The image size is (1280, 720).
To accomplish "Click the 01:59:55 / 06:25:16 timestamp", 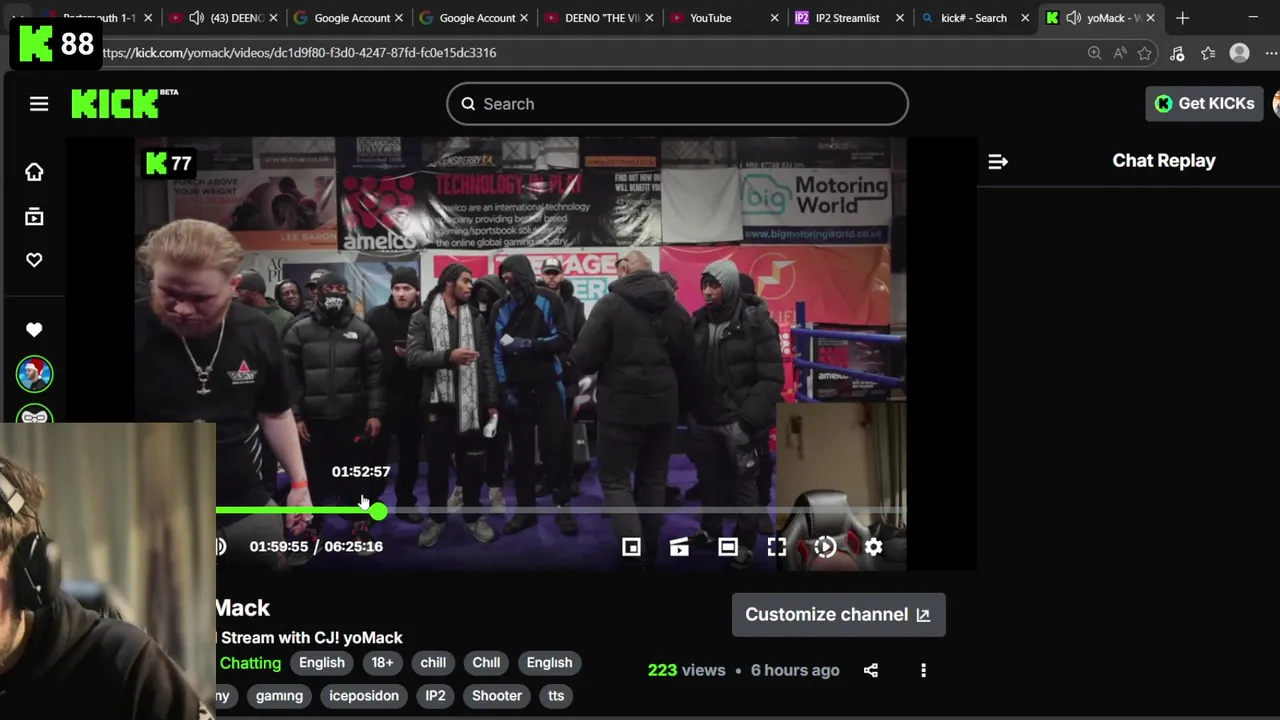I will point(316,547).
